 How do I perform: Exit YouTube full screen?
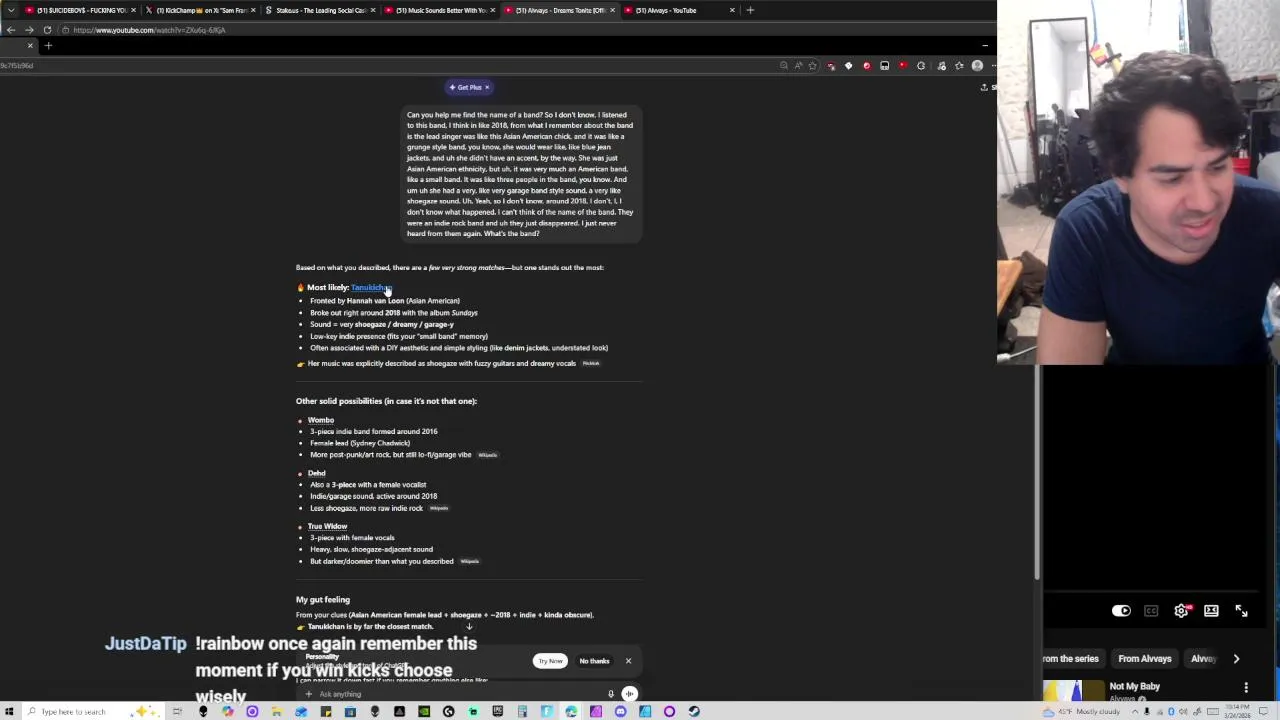point(1241,611)
